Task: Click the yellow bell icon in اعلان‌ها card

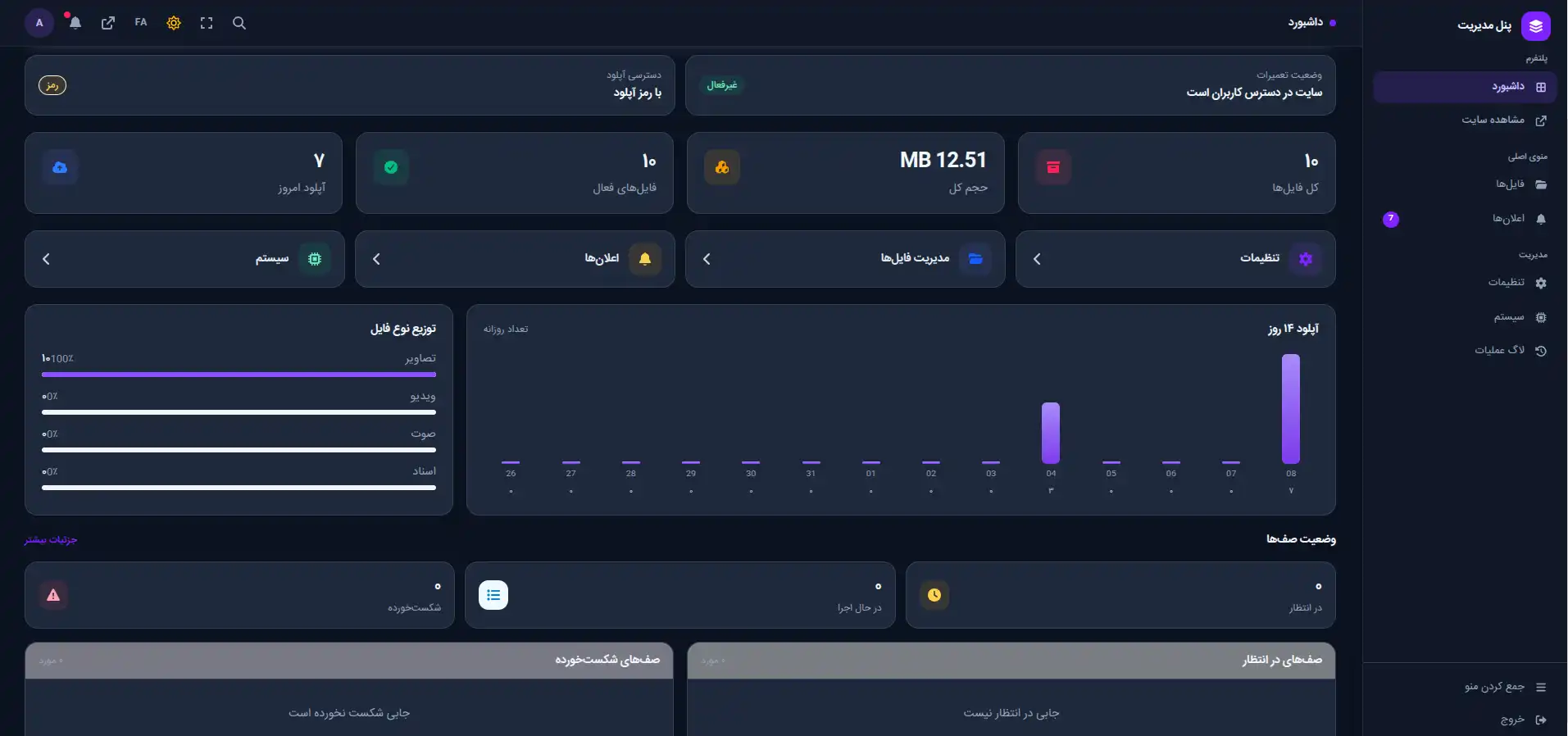Action: [645, 259]
